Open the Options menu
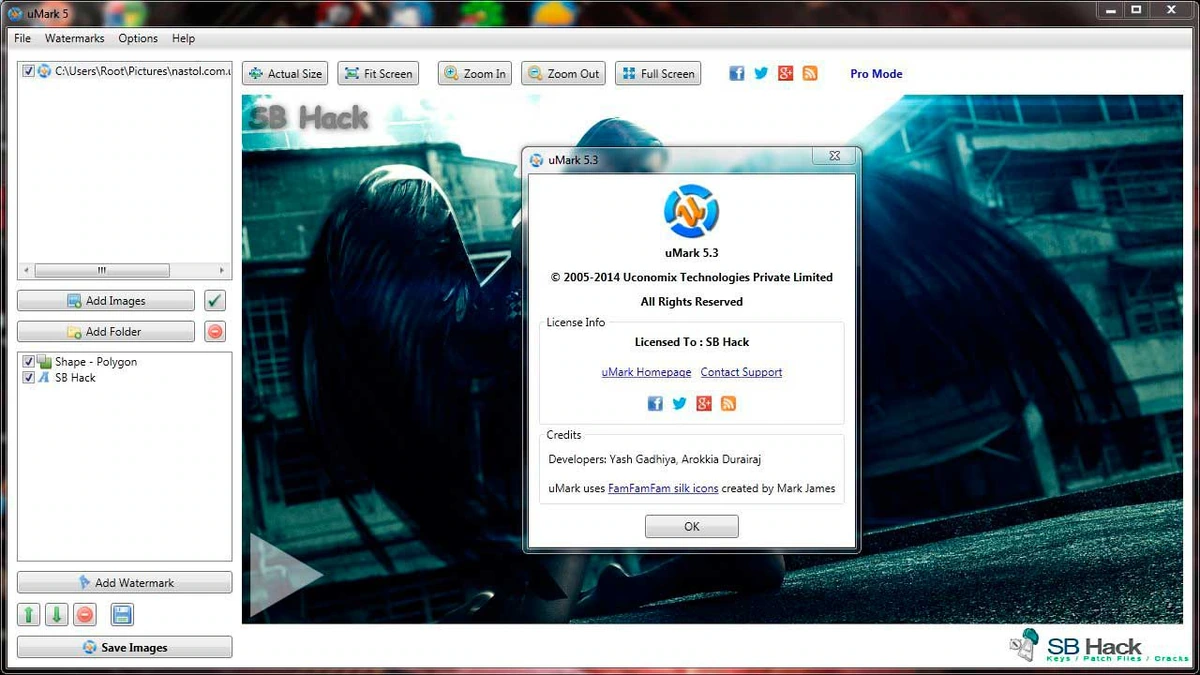Screen dimensions: 1200x675 click(138, 38)
